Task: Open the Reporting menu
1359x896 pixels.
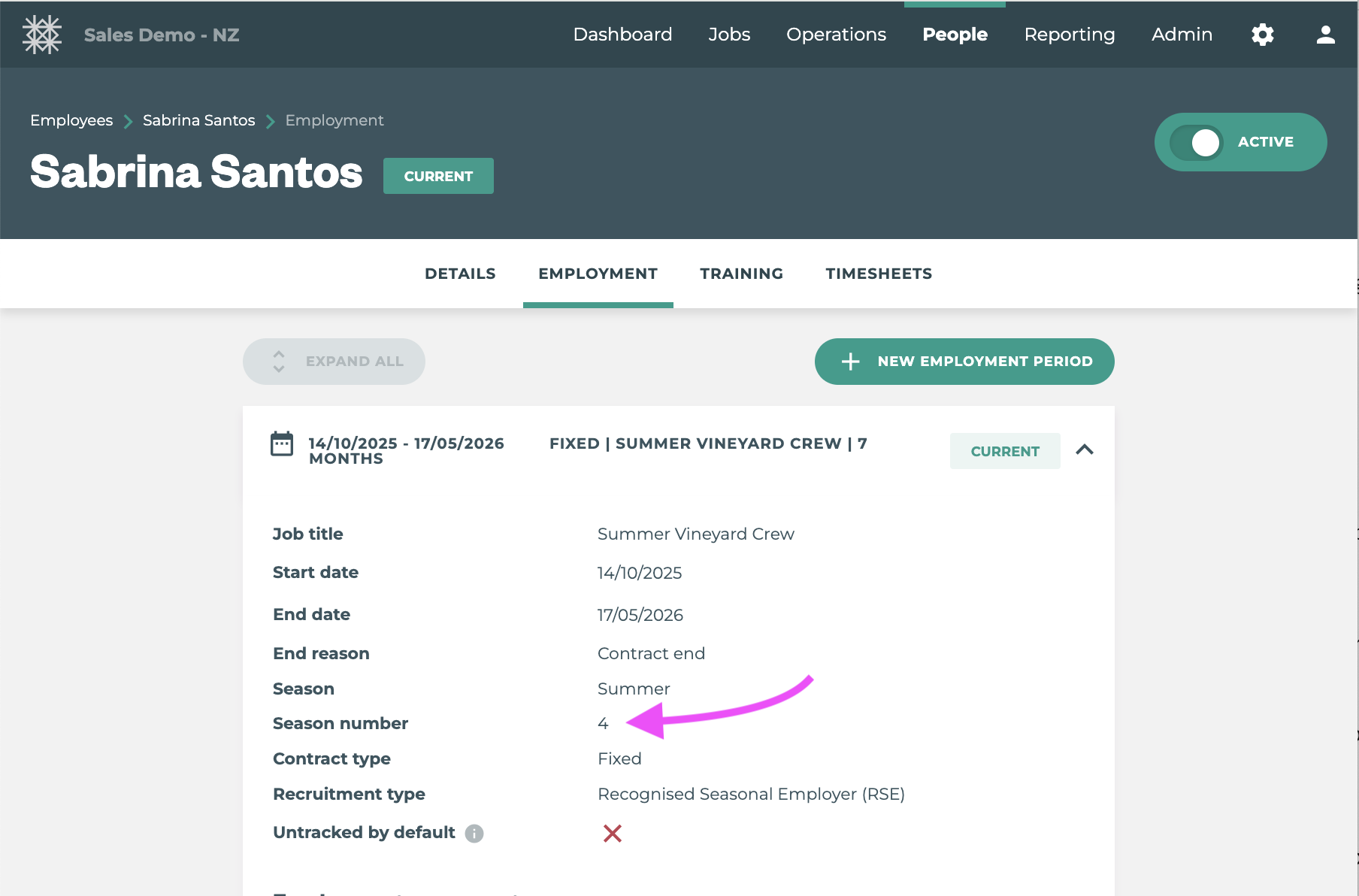Action: [x=1069, y=35]
